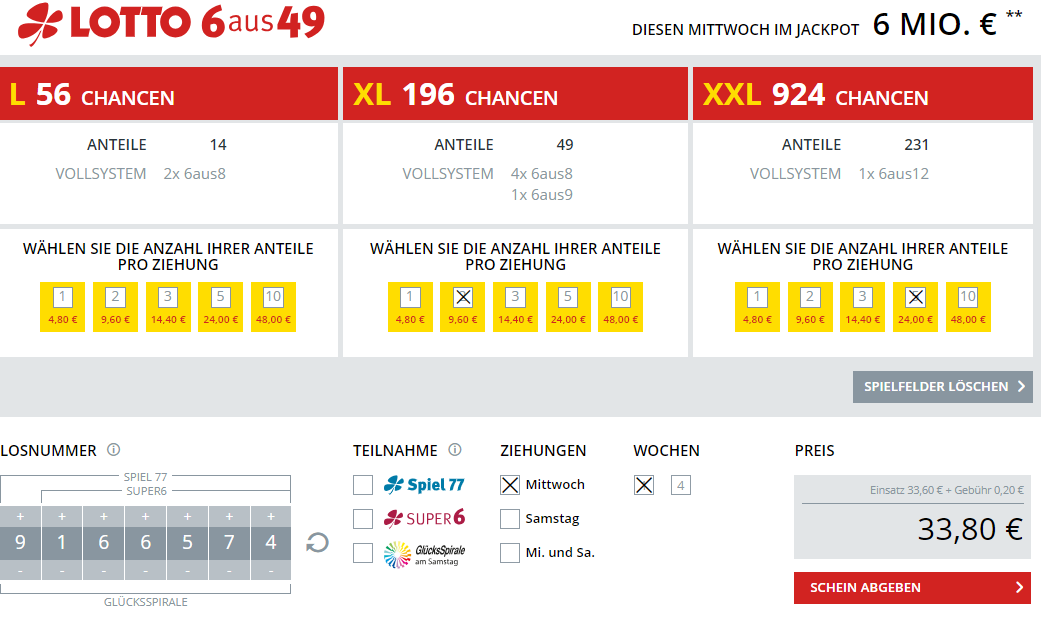Select 2 Anteile for 9,60 € in XXL
The image size is (1041, 618).
click(810, 307)
